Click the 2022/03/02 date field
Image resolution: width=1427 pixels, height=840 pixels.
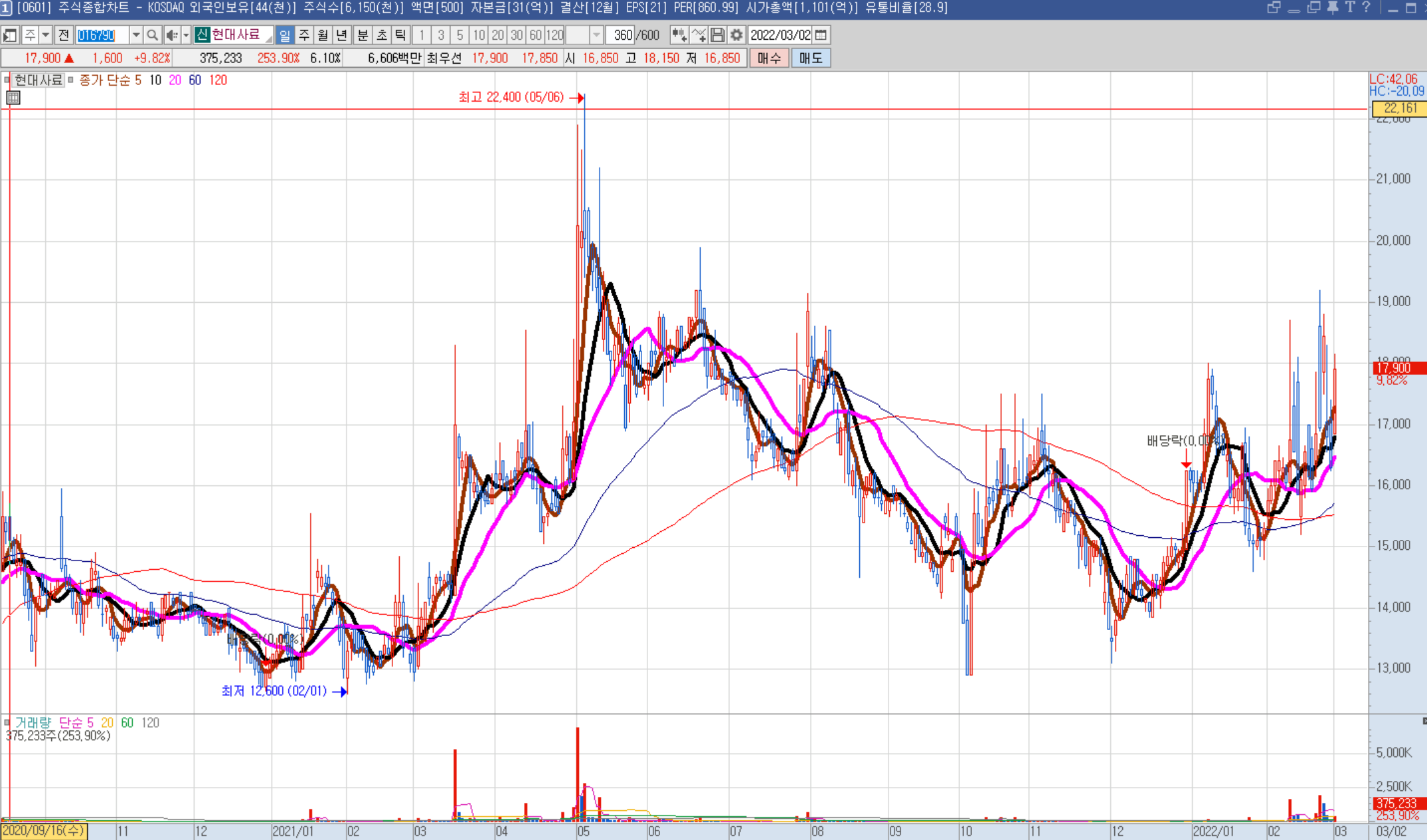tap(780, 35)
